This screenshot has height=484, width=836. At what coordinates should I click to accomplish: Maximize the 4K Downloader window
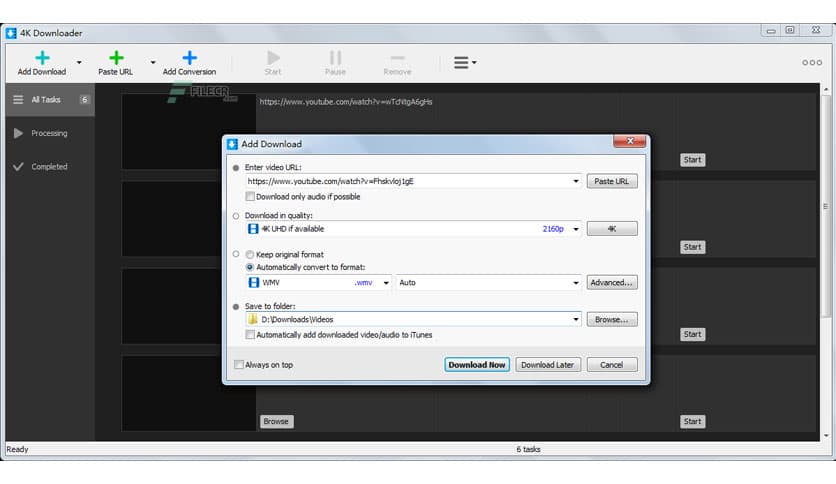pos(790,30)
